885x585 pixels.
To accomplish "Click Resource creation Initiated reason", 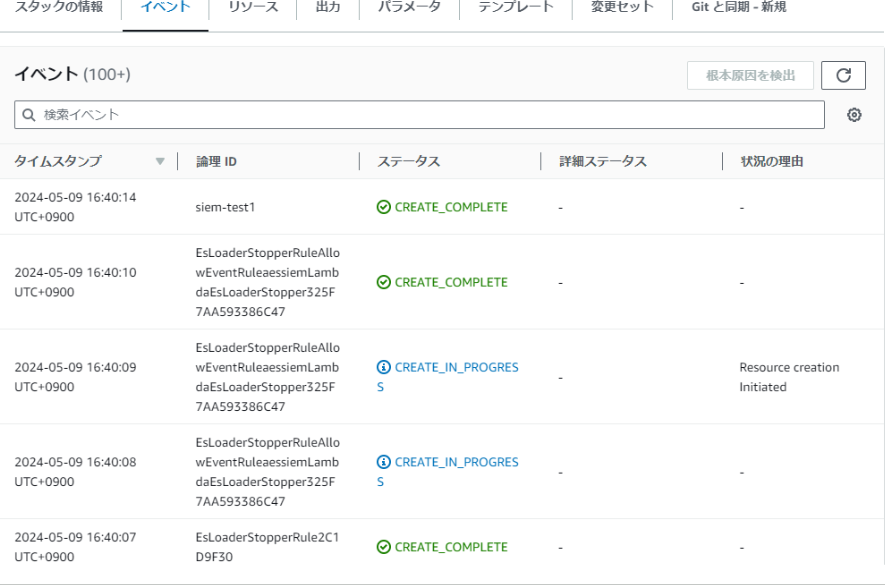I will [789, 377].
